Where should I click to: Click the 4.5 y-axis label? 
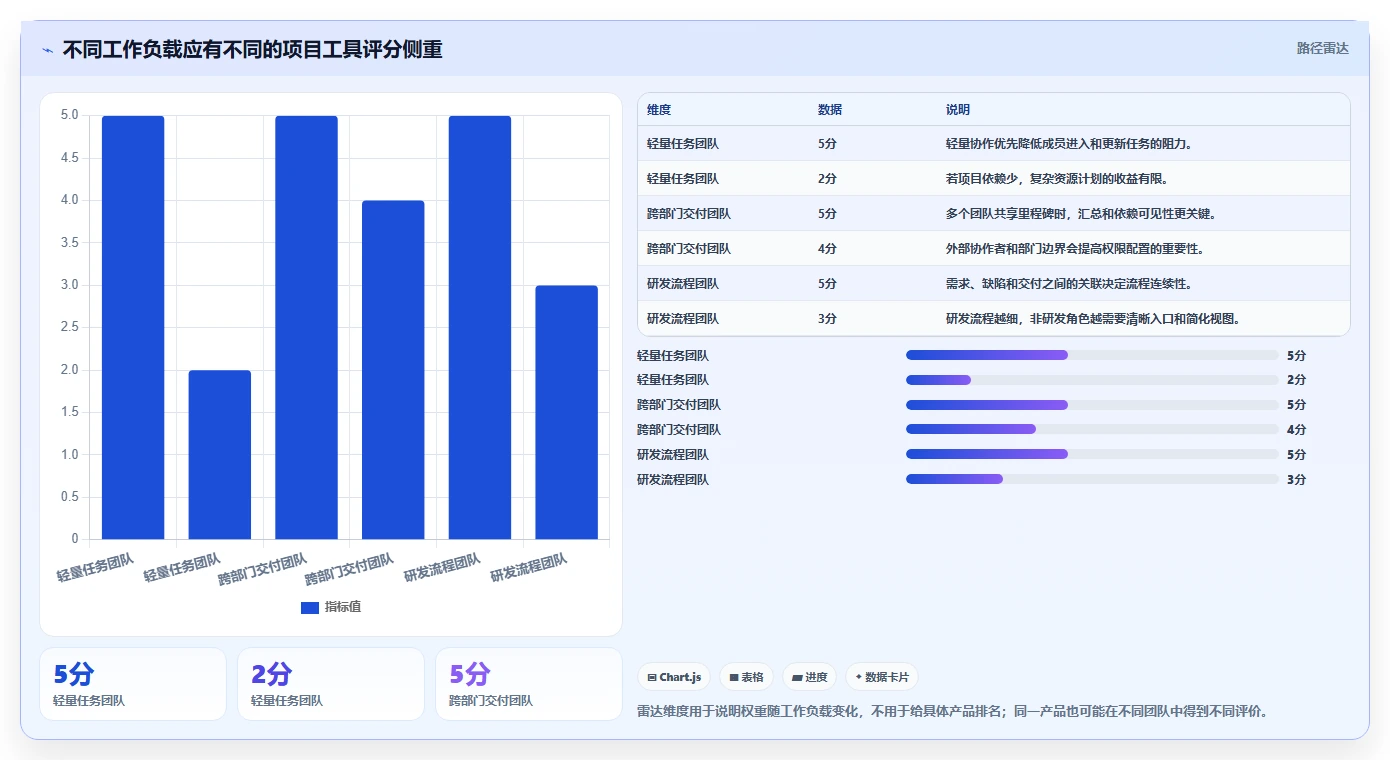pos(69,158)
